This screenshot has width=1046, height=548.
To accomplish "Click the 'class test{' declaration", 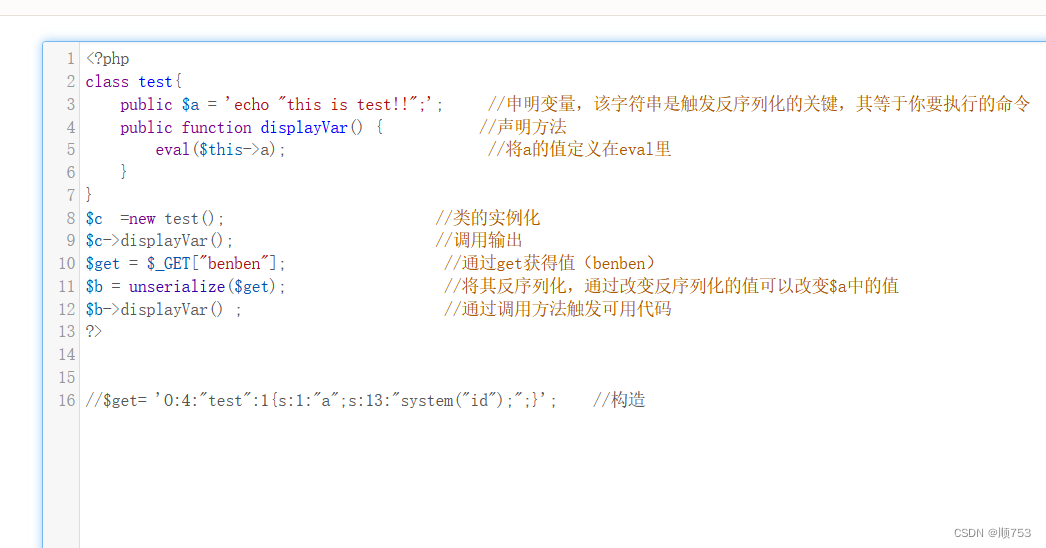I will point(133,81).
